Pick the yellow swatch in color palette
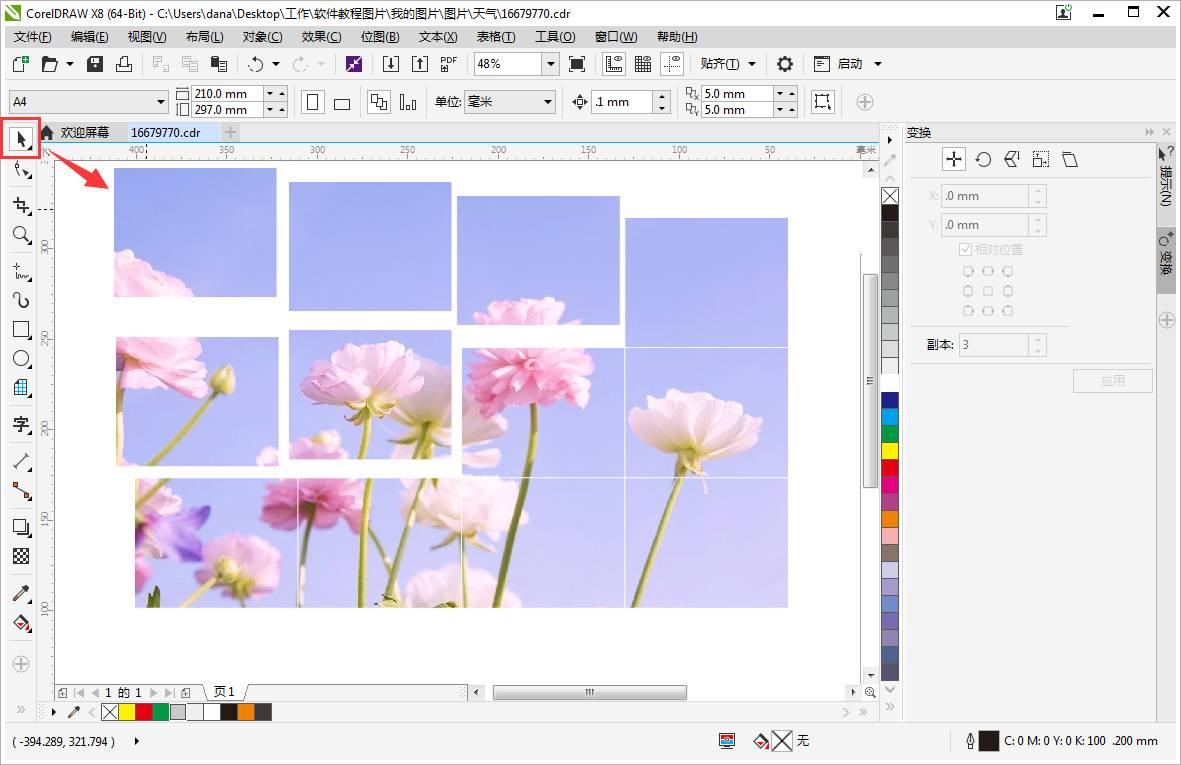Image resolution: width=1181 pixels, height=765 pixels. click(x=890, y=451)
